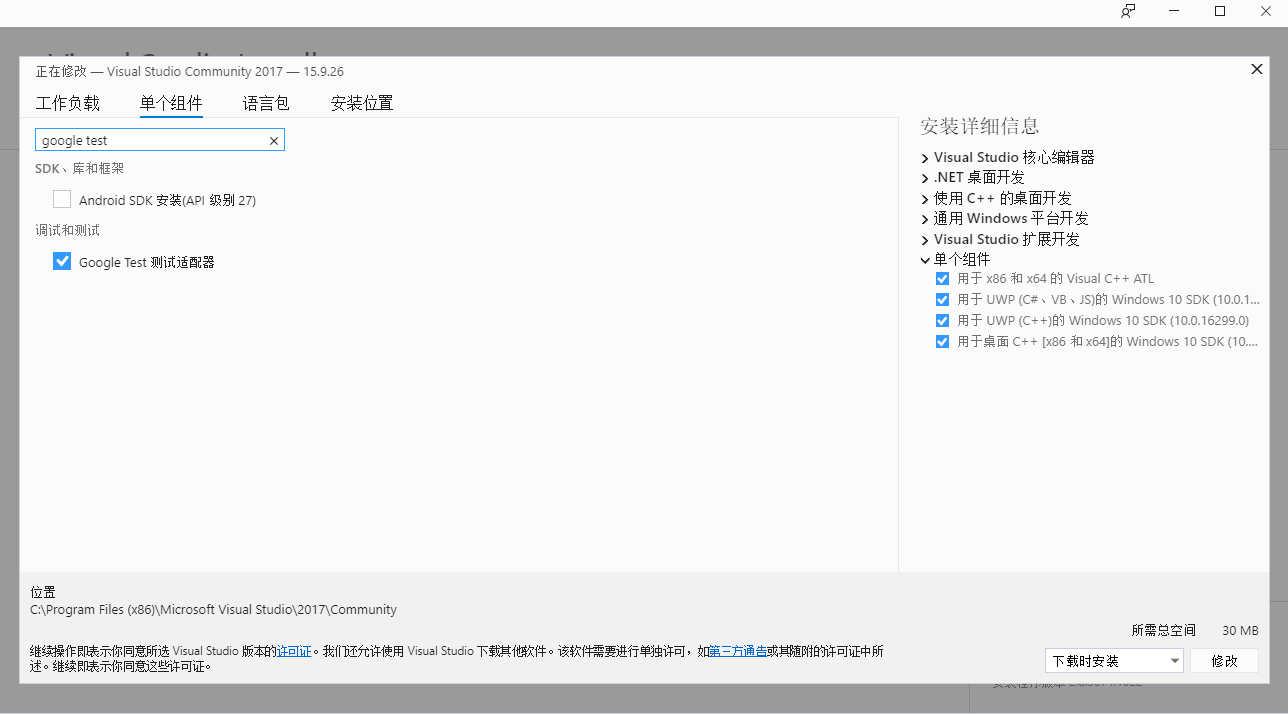Click the 调试和测试 category heading

(x=67, y=231)
